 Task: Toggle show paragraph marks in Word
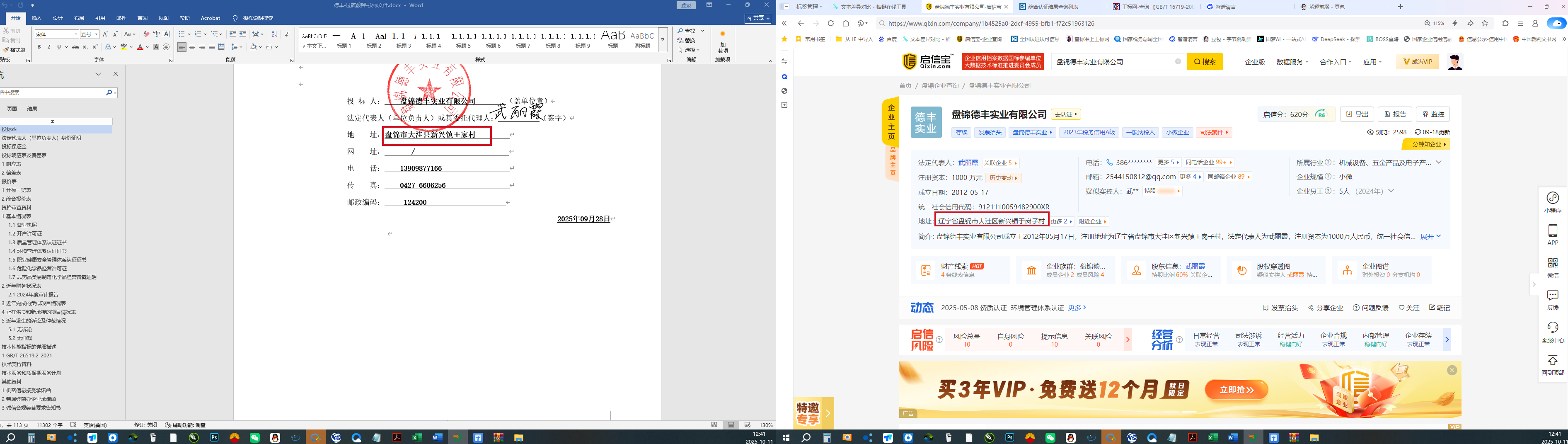(x=287, y=34)
